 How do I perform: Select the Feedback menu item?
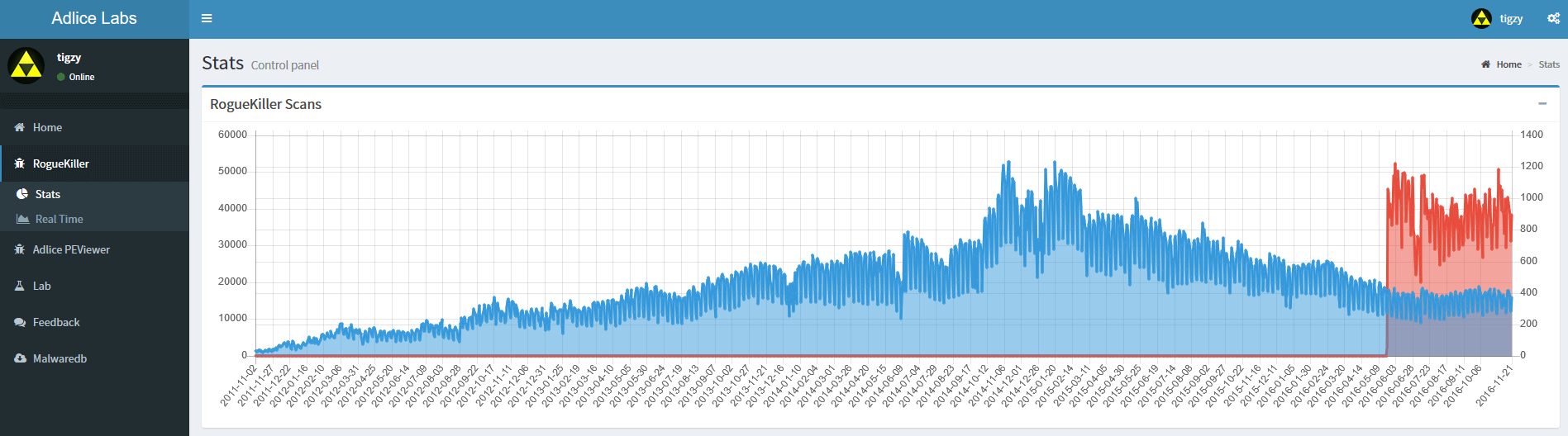56,322
